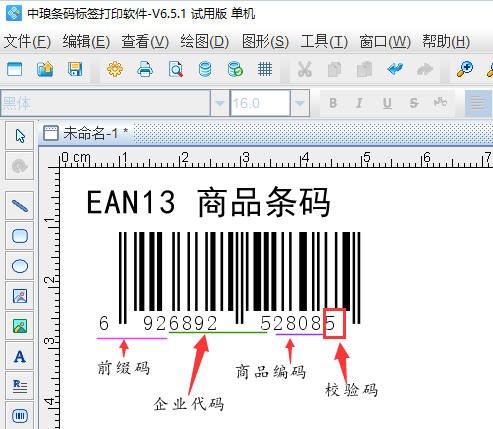This screenshot has height=429, width=493.
Task: Toggle the grid display icon
Action: pyautogui.click(x=265, y=69)
